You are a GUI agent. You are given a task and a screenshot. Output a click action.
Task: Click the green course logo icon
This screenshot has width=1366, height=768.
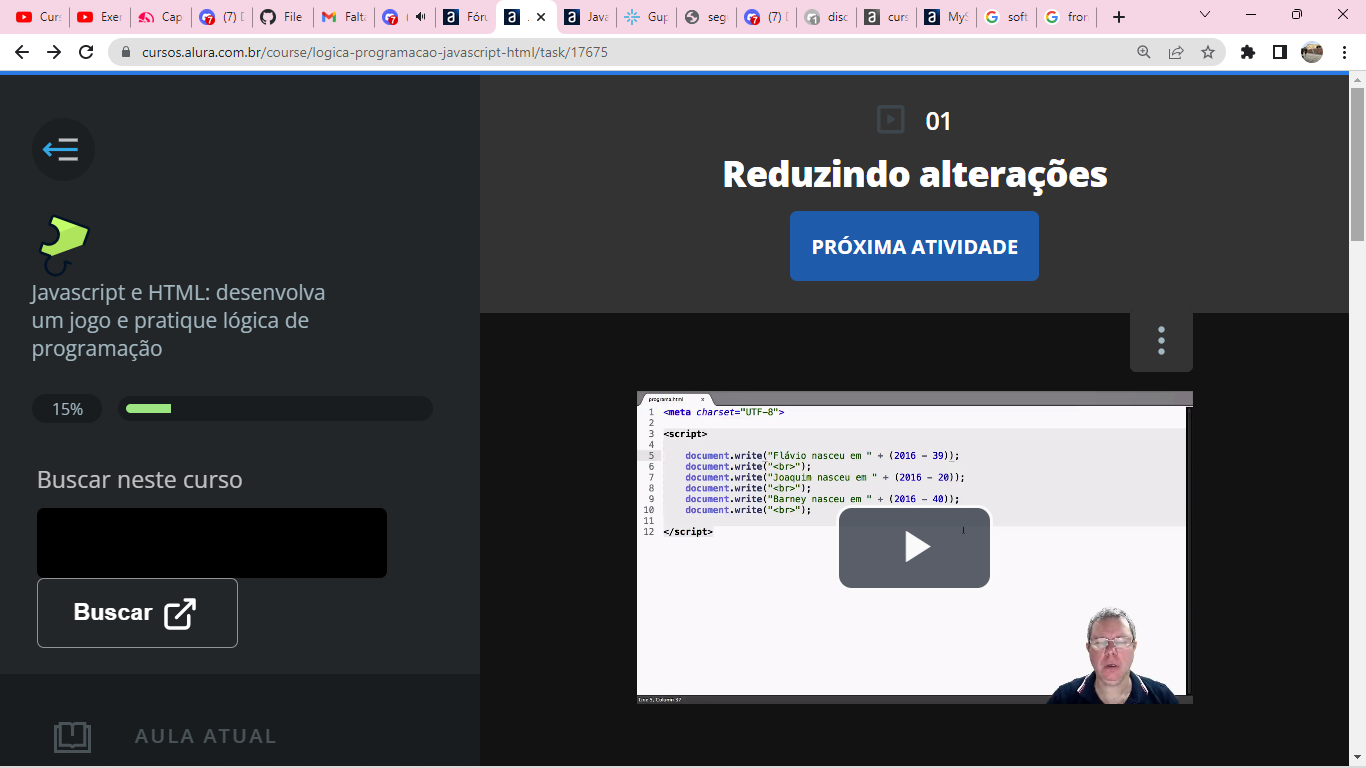63,245
